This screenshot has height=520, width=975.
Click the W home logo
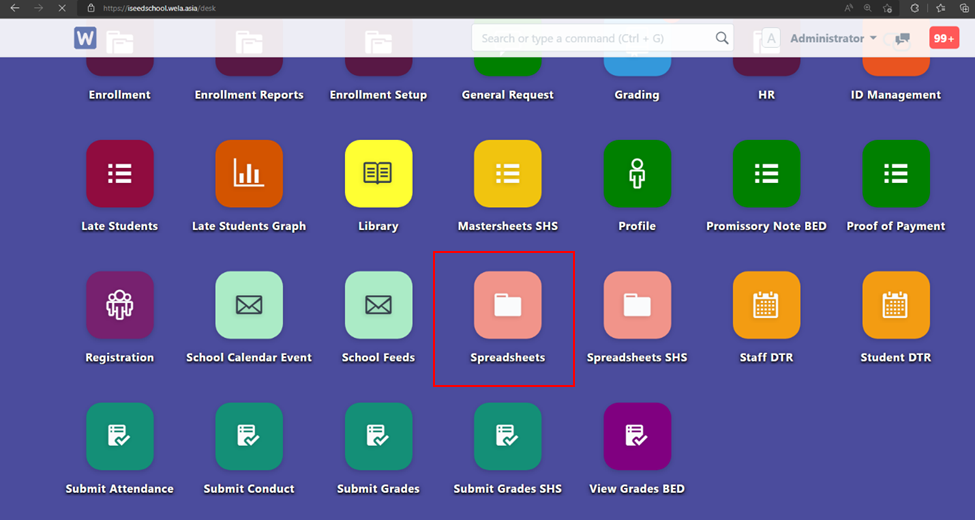(x=85, y=38)
